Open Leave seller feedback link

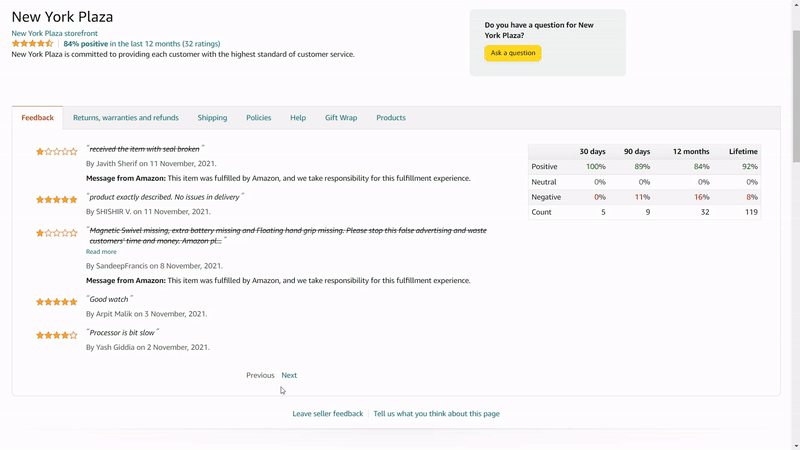pos(328,414)
